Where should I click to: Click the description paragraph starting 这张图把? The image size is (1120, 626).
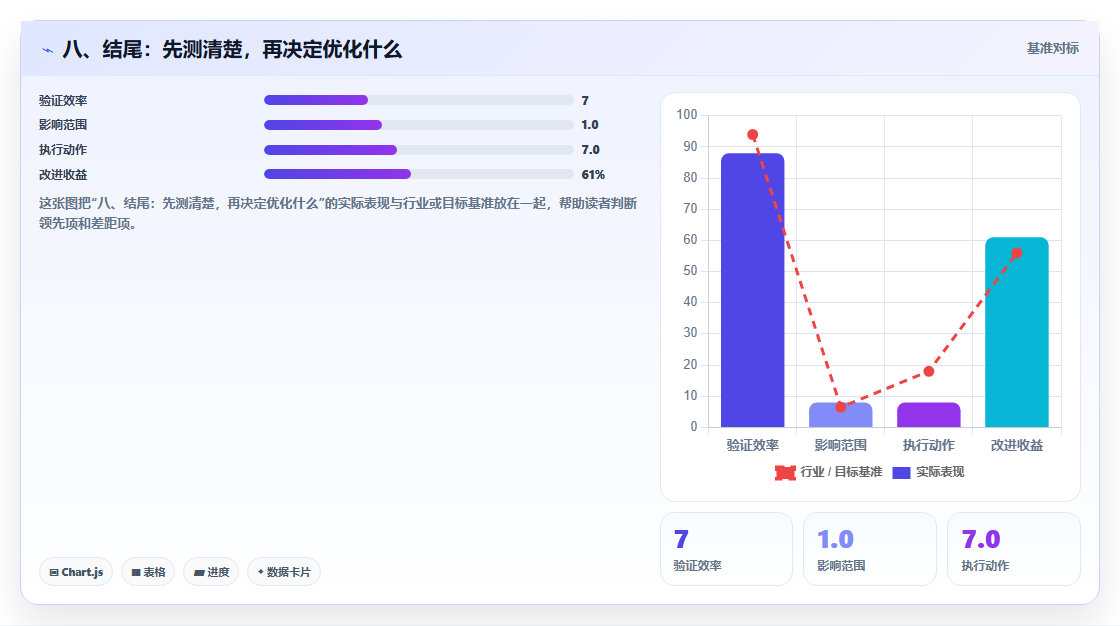tap(338, 213)
